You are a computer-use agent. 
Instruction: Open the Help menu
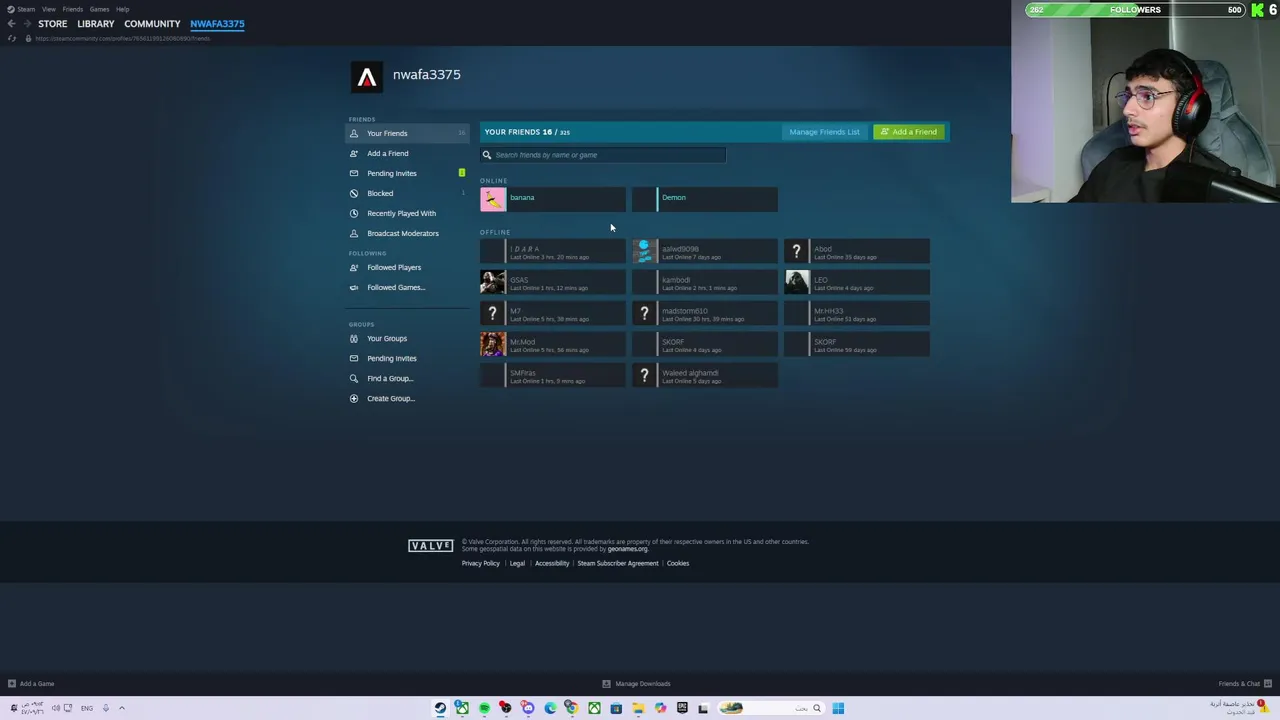click(x=122, y=9)
